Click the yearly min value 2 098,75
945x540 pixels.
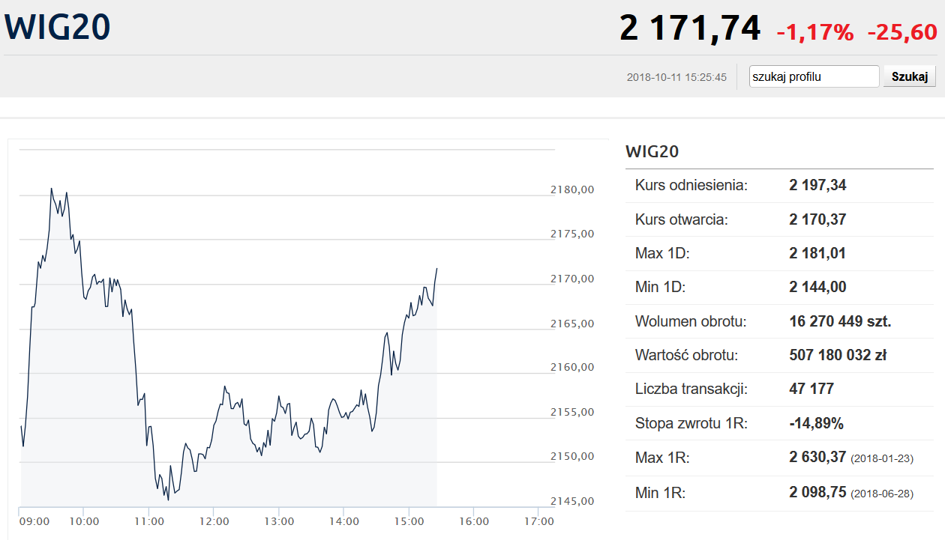click(817, 492)
